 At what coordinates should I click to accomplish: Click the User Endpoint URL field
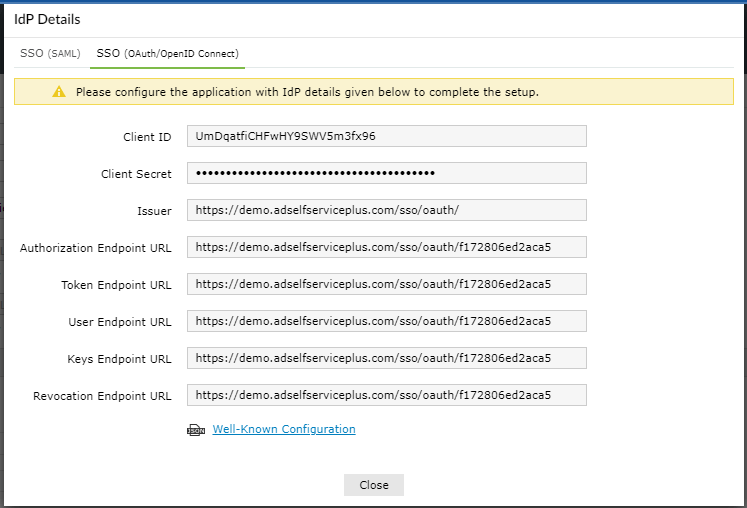386,321
